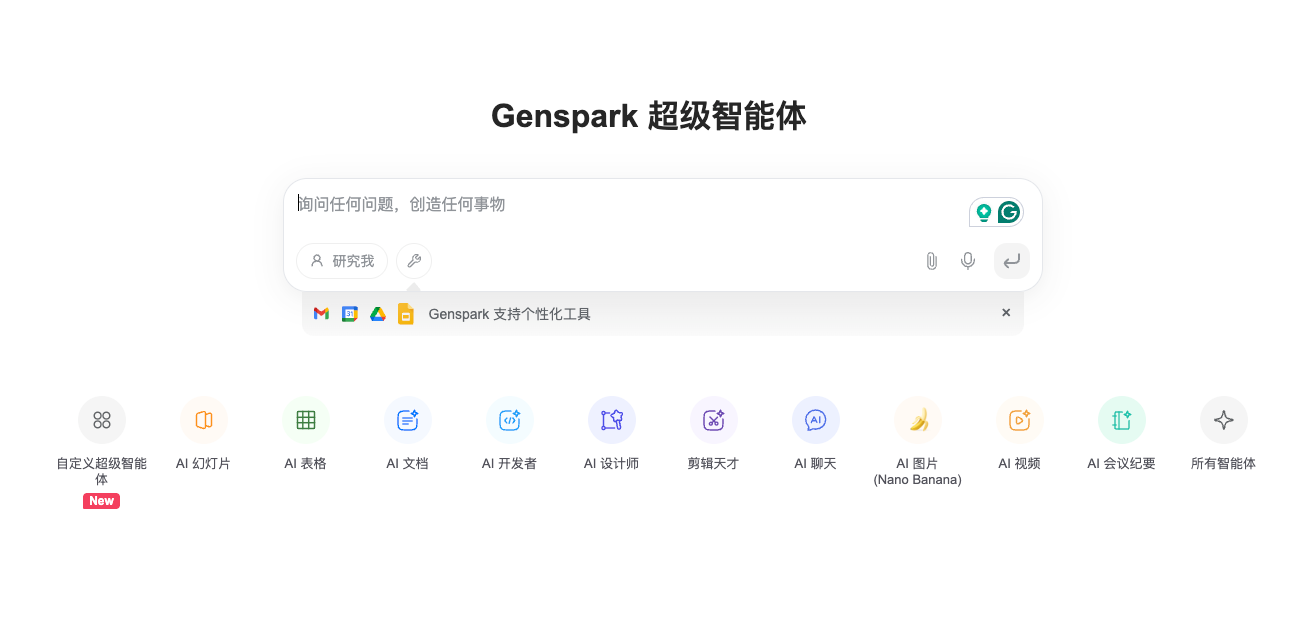Image resolution: width=1291 pixels, height=636 pixels.
Task: Click the 研究我 button
Action: pyautogui.click(x=342, y=261)
